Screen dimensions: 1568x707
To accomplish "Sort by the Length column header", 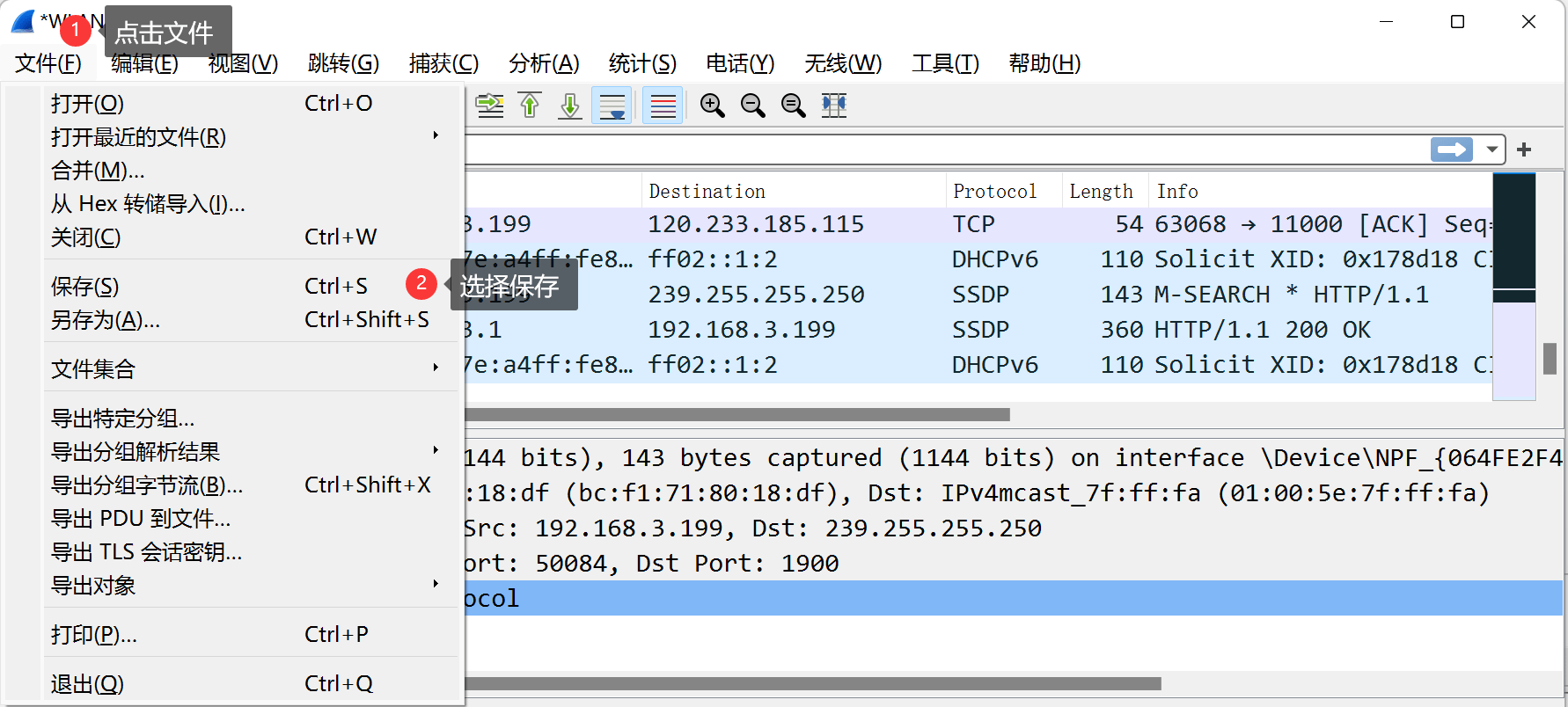I will coord(1105,192).
